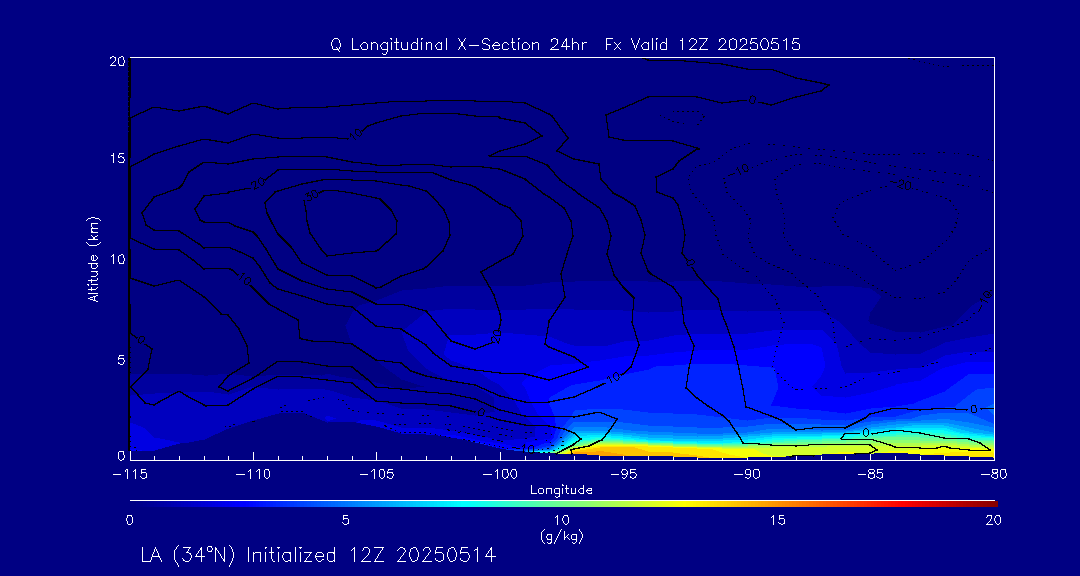Viewport: 1080px width, 576px height.
Task: Select the colorbar scale value 15
Action: [x=777, y=522]
